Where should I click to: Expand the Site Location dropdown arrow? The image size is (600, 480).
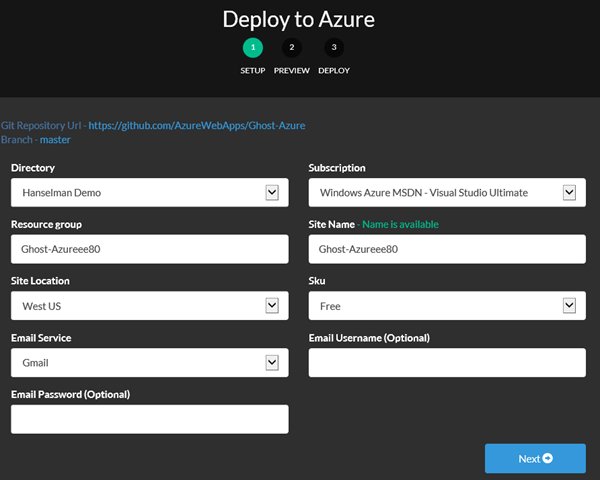(272, 306)
